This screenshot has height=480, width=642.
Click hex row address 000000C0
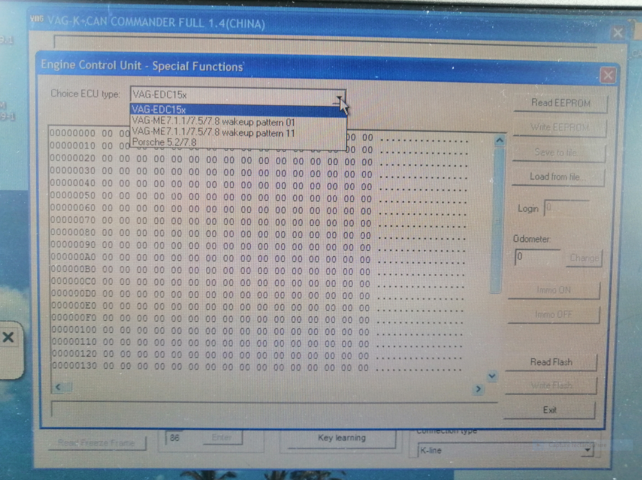pos(74,281)
